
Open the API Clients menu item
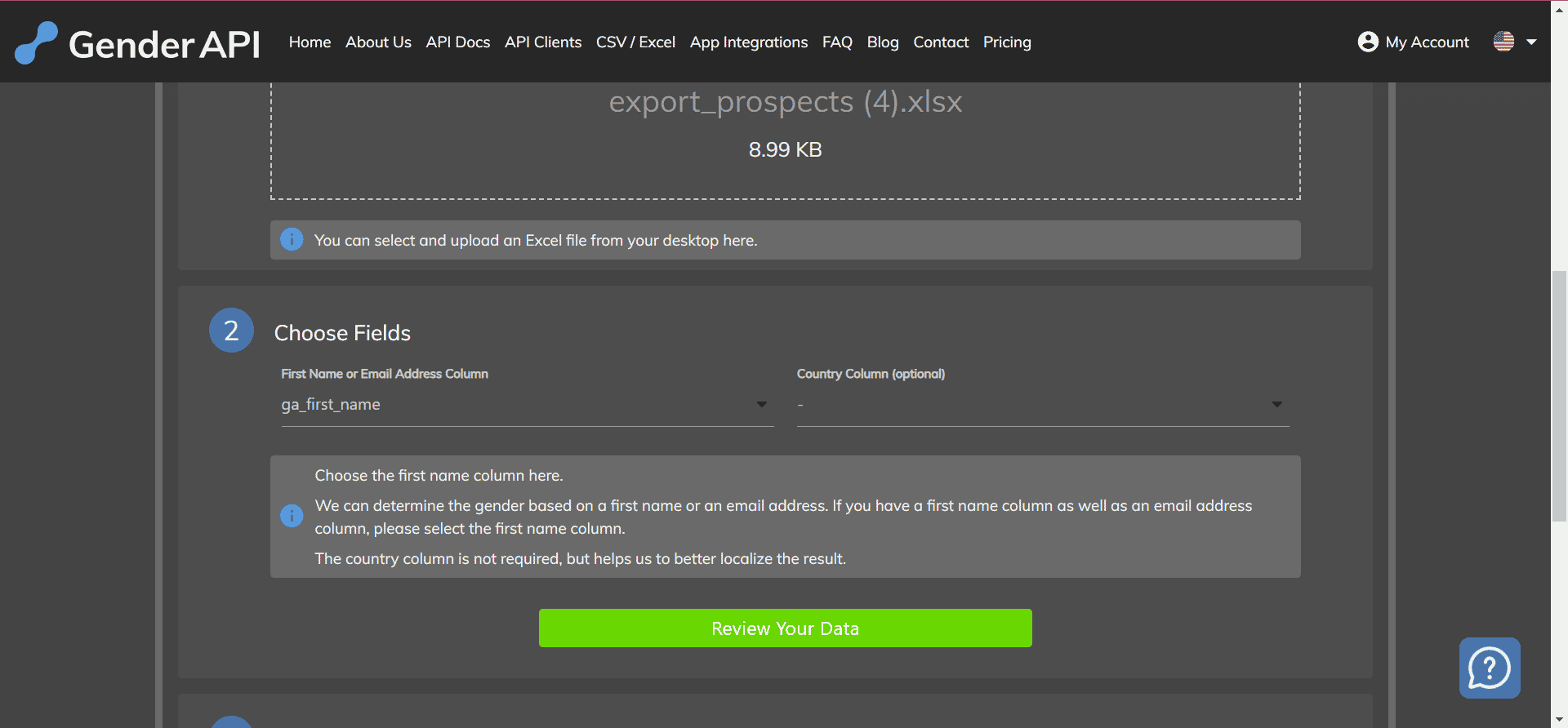543,42
